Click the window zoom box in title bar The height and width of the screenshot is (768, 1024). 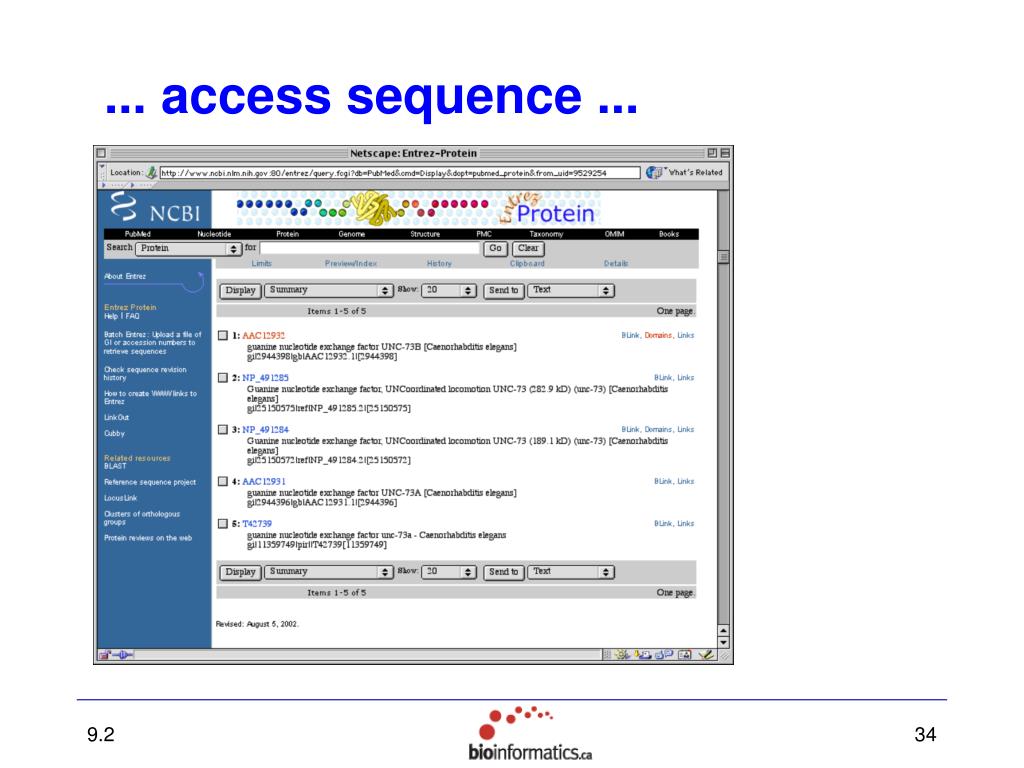click(712, 153)
